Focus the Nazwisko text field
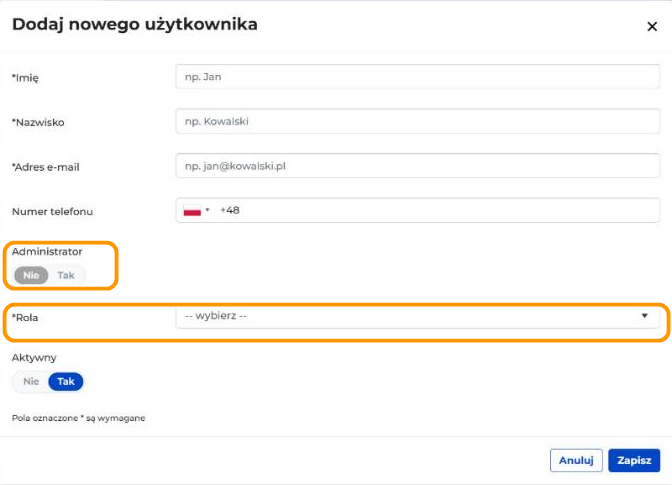The width and height of the screenshot is (672, 485). pyautogui.click(x=417, y=121)
